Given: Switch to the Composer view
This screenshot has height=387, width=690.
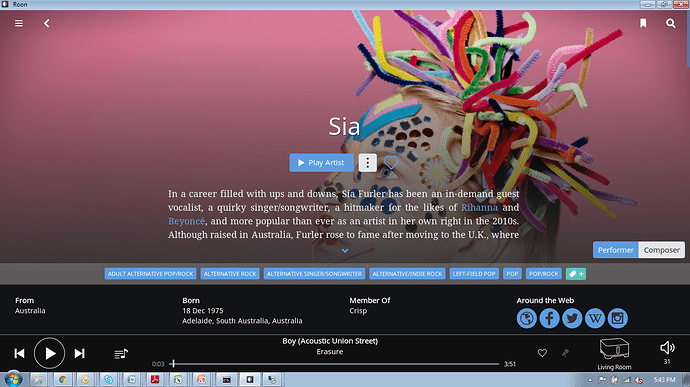Looking at the screenshot, I should click(x=661, y=250).
